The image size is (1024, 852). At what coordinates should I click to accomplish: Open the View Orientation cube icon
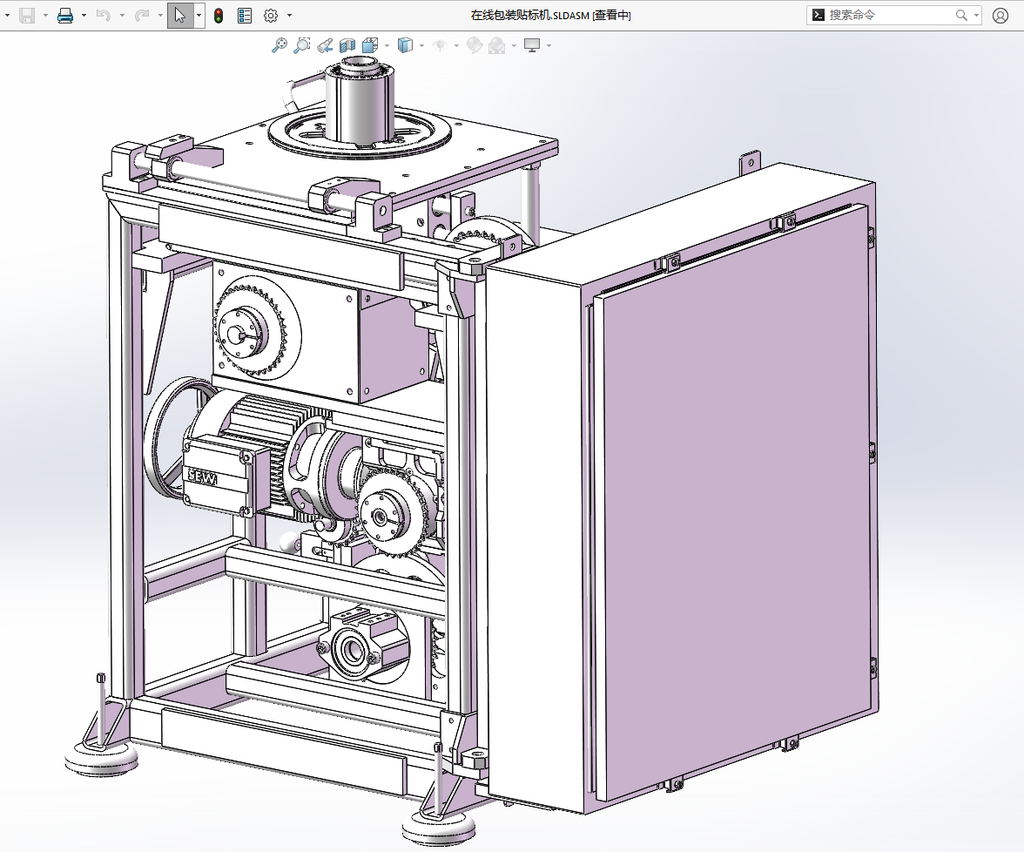pyautogui.click(x=370, y=45)
